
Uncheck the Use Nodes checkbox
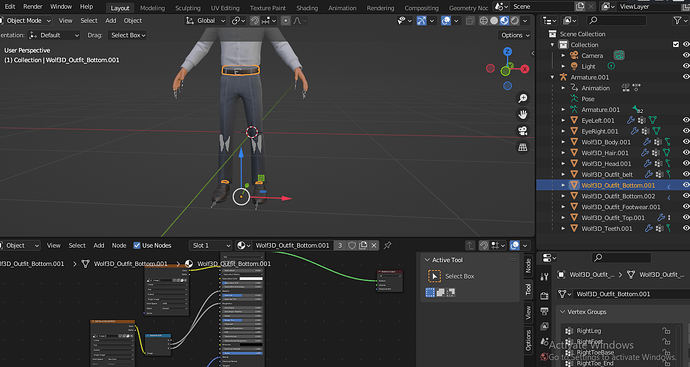[137, 245]
